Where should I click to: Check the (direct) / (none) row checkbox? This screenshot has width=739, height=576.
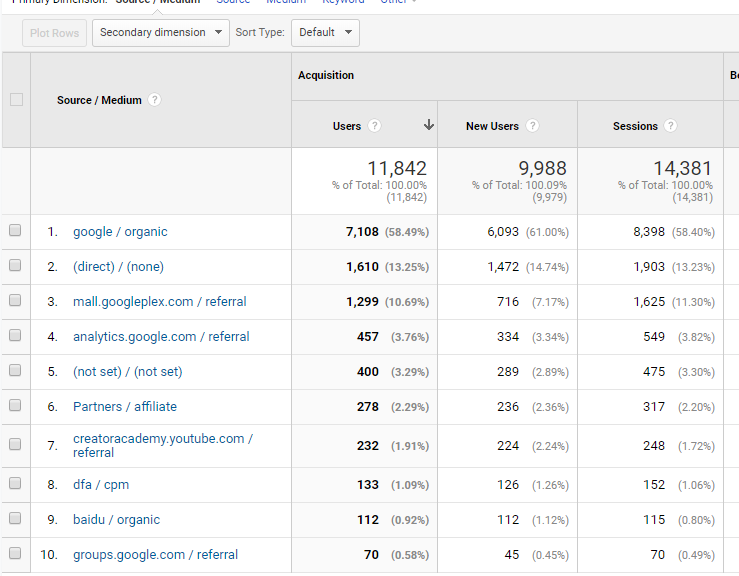[x=15, y=265]
